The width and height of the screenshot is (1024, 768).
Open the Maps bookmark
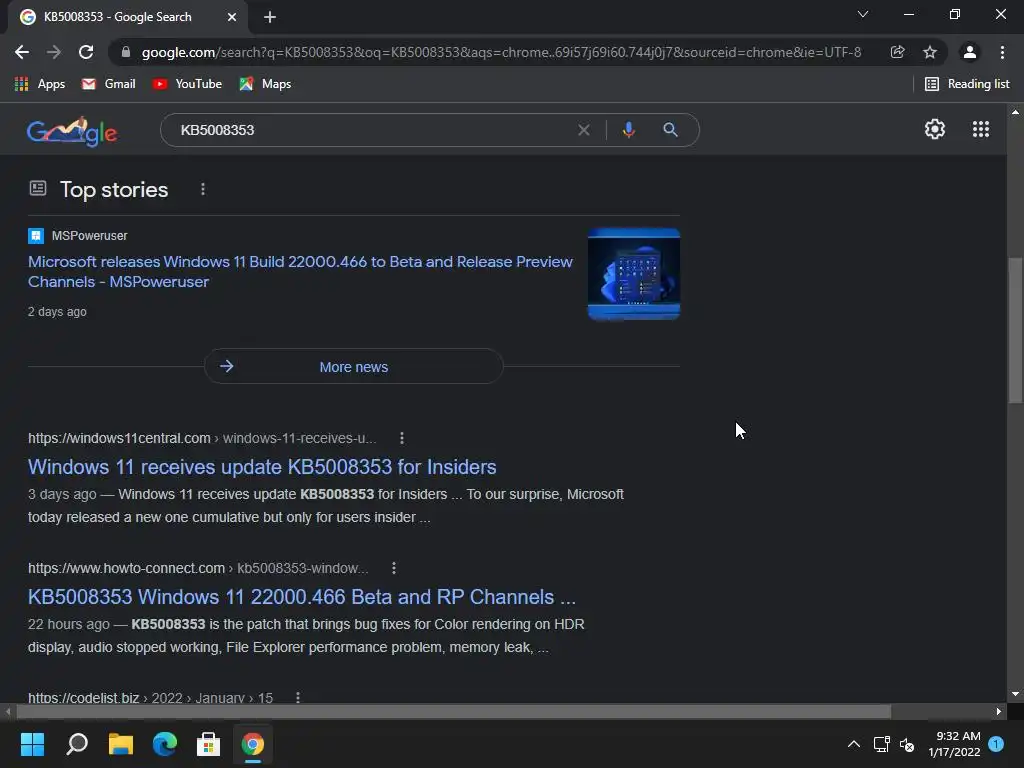pyautogui.click(x=265, y=84)
